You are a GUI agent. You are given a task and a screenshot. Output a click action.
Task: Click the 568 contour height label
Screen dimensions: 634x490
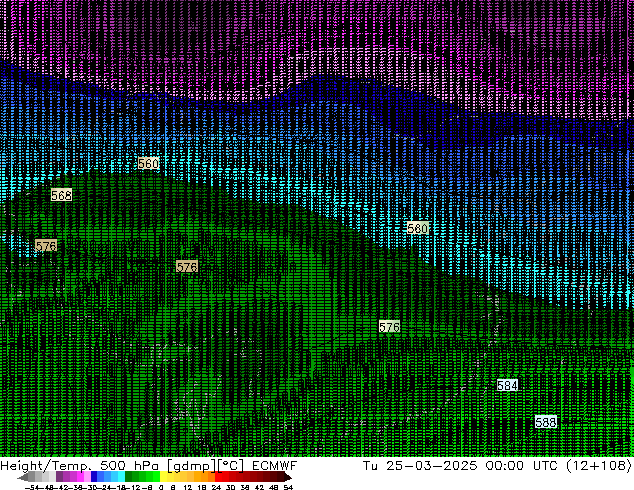[61, 195]
